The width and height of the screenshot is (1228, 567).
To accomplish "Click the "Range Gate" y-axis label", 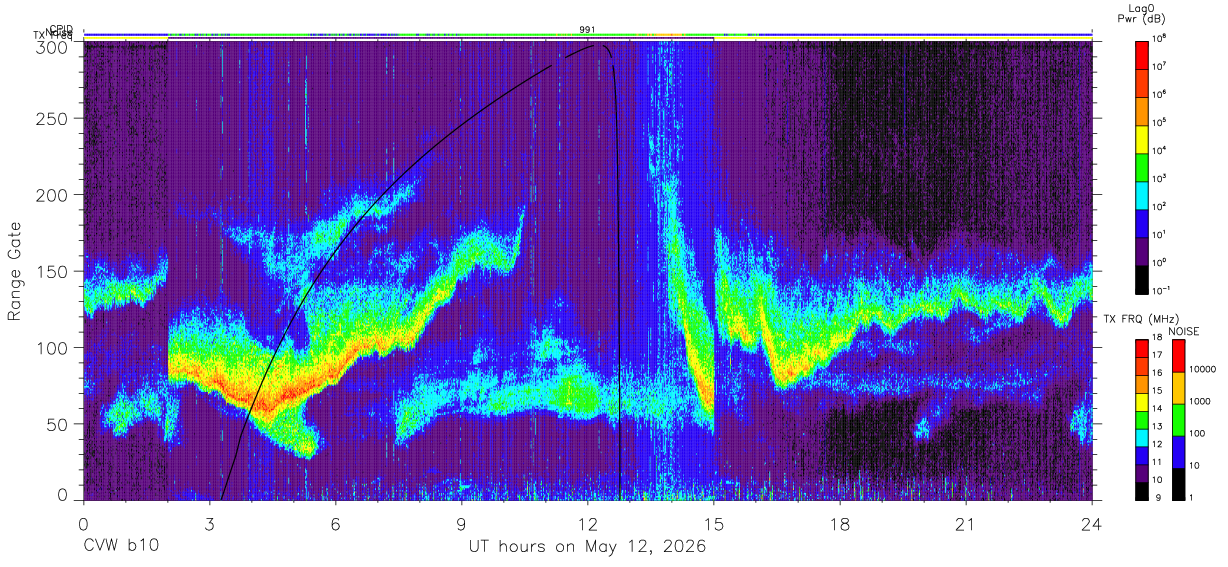I will tap(15, 272).
